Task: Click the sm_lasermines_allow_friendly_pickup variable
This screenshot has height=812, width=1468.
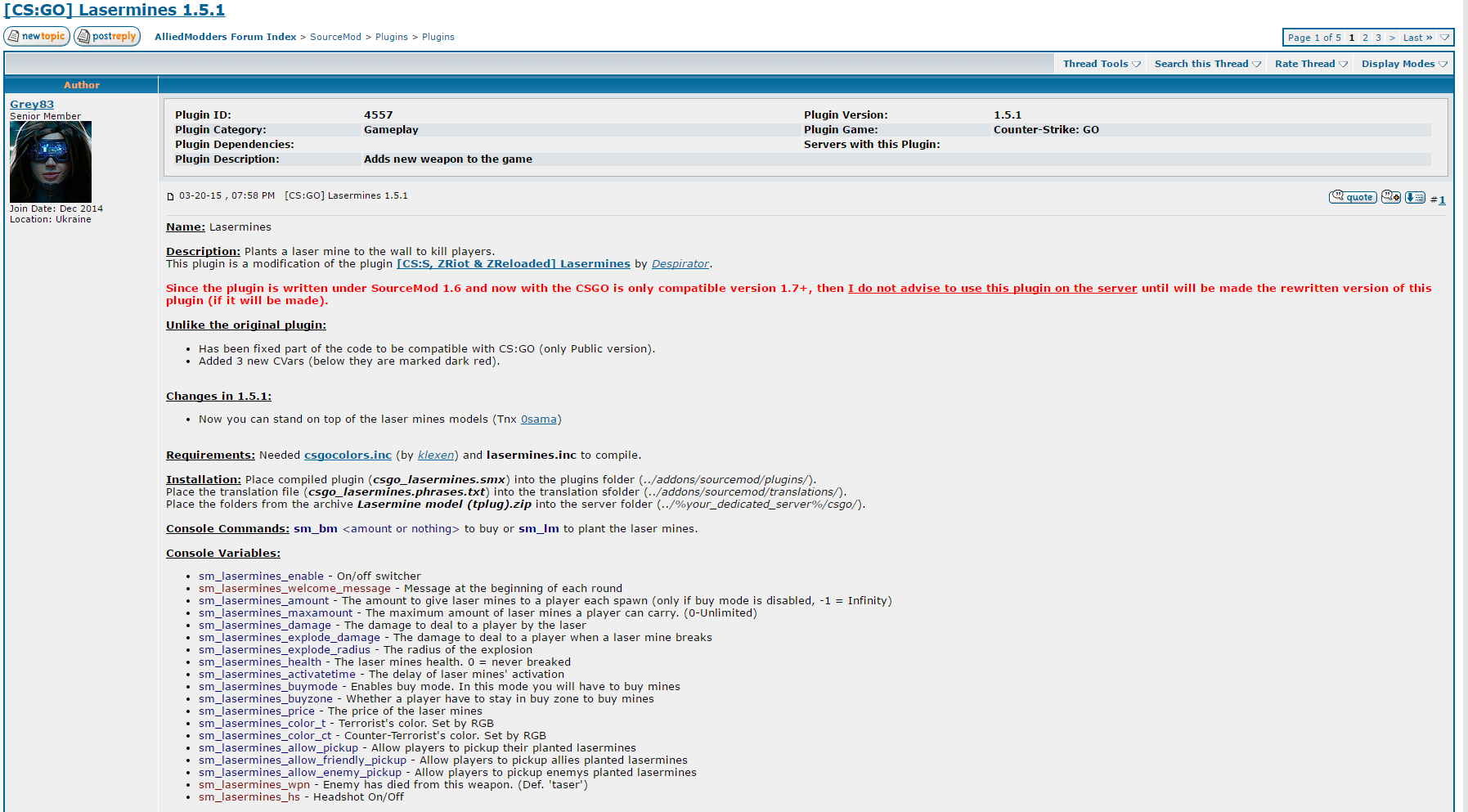Action: (303, 760)
